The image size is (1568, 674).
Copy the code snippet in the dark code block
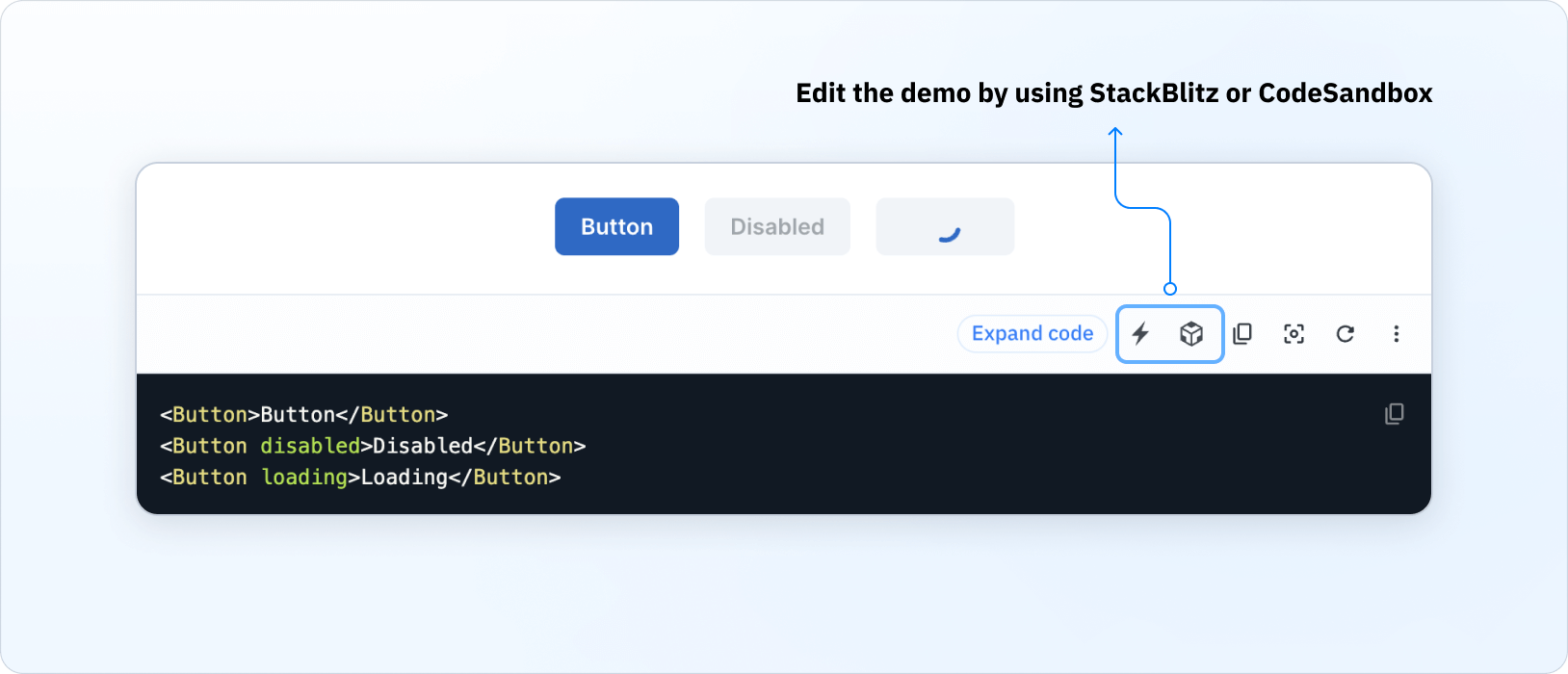(1395, 414)
